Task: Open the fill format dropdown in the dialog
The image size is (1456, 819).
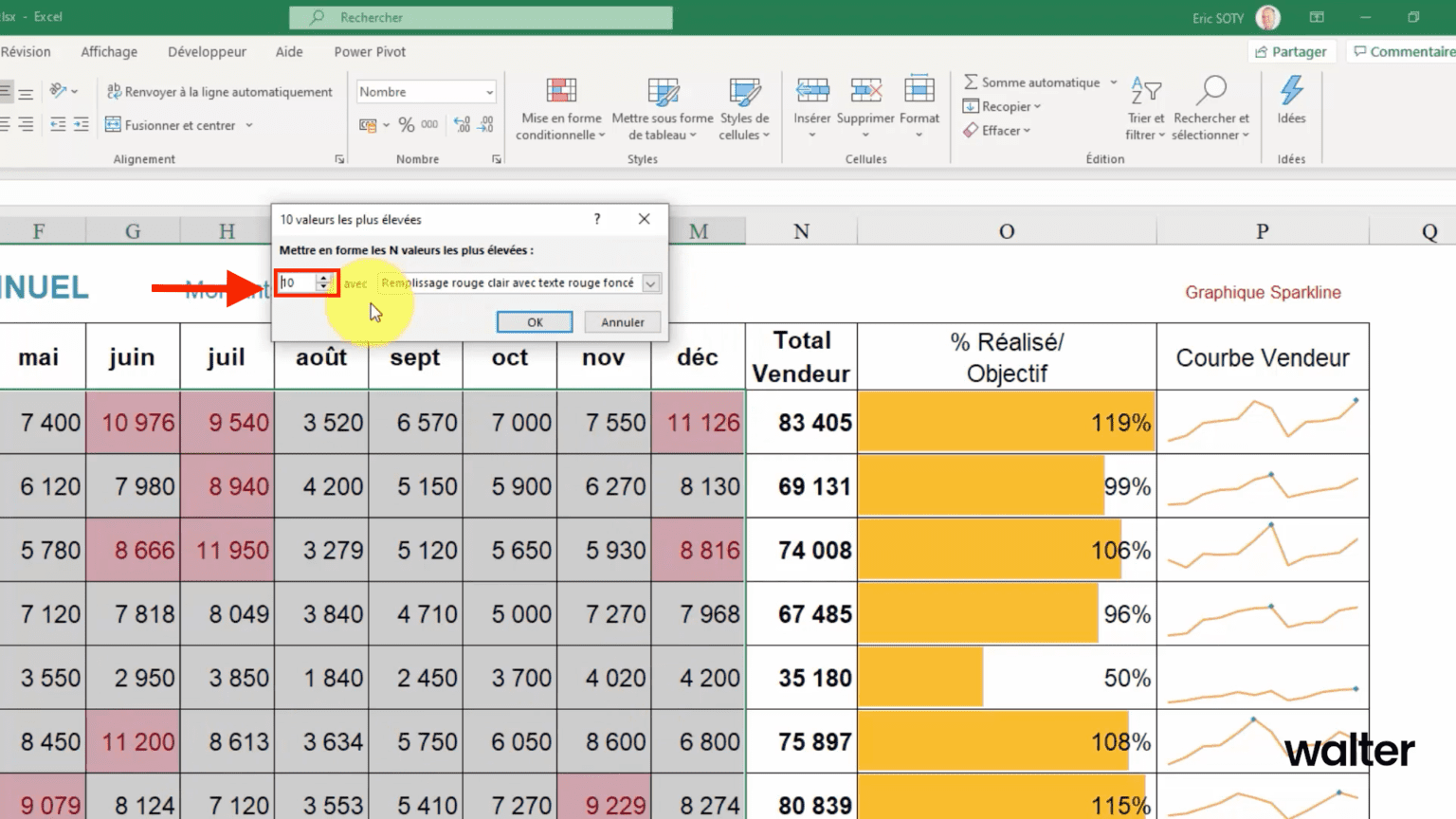Action: [650, 283]
